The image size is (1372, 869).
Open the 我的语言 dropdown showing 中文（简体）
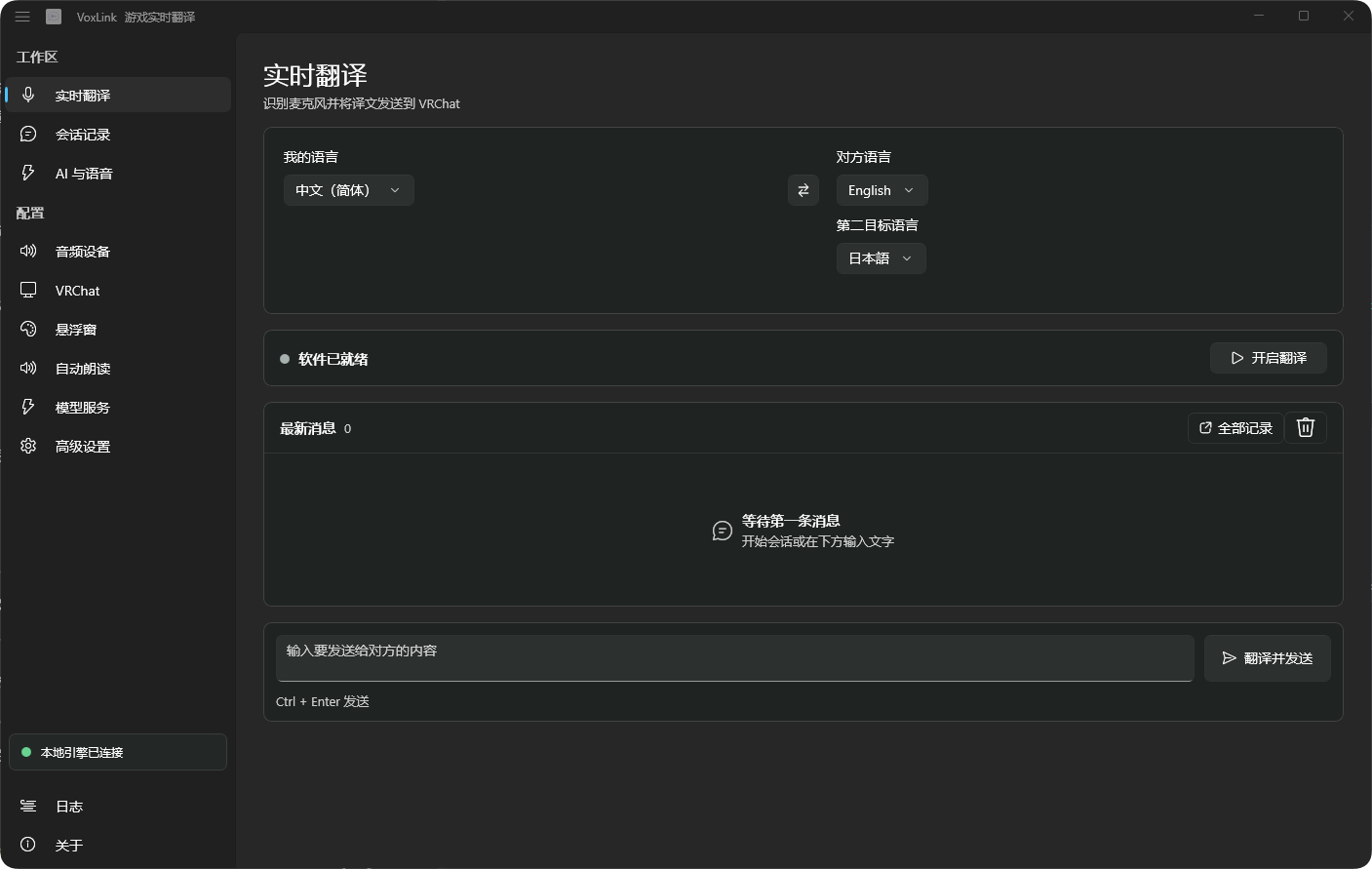pos(349,190)
